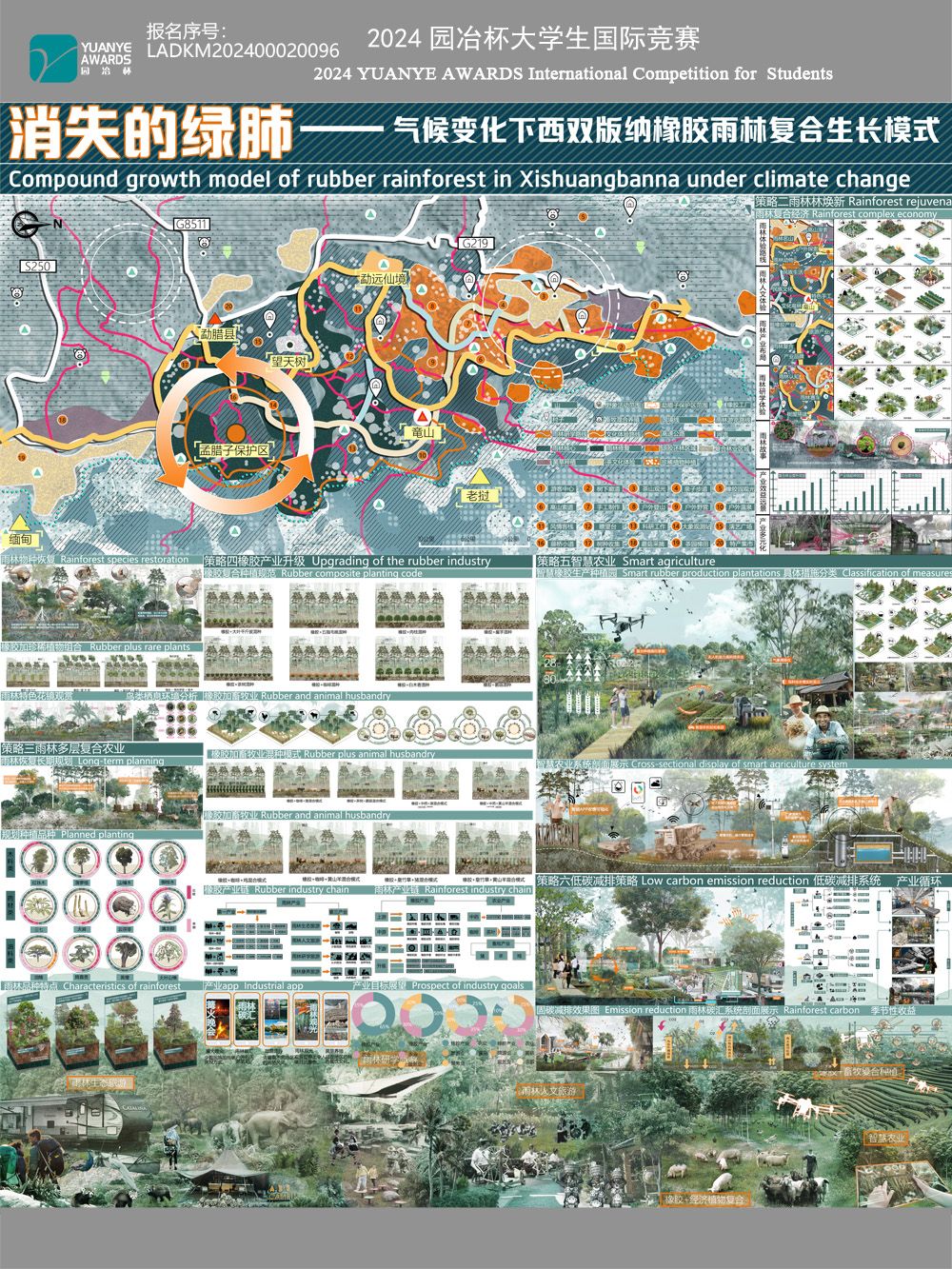This screenshot has height=1269, width=952.
Task: Click the 'Low carbon emission reduction' heading
Action: pos(724,881)
